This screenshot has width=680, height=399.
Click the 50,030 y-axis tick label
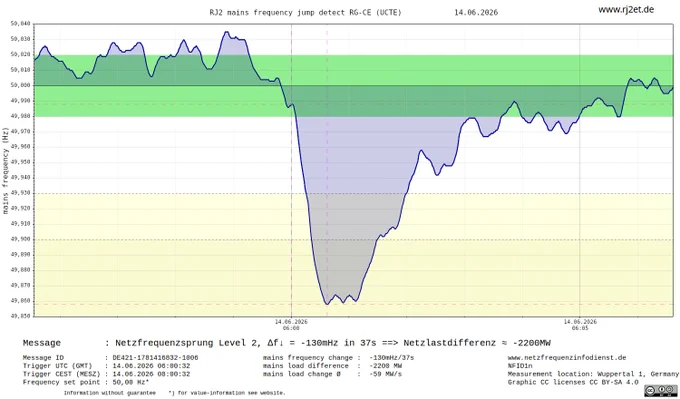point(21,39)
